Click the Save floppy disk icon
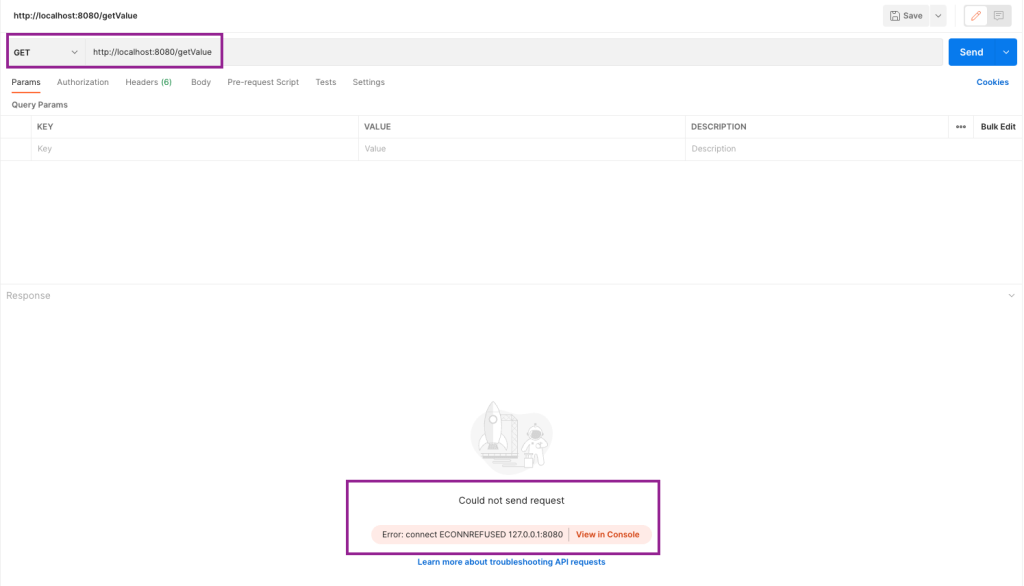The image size is (1024, 586). (x=895, y=16)
